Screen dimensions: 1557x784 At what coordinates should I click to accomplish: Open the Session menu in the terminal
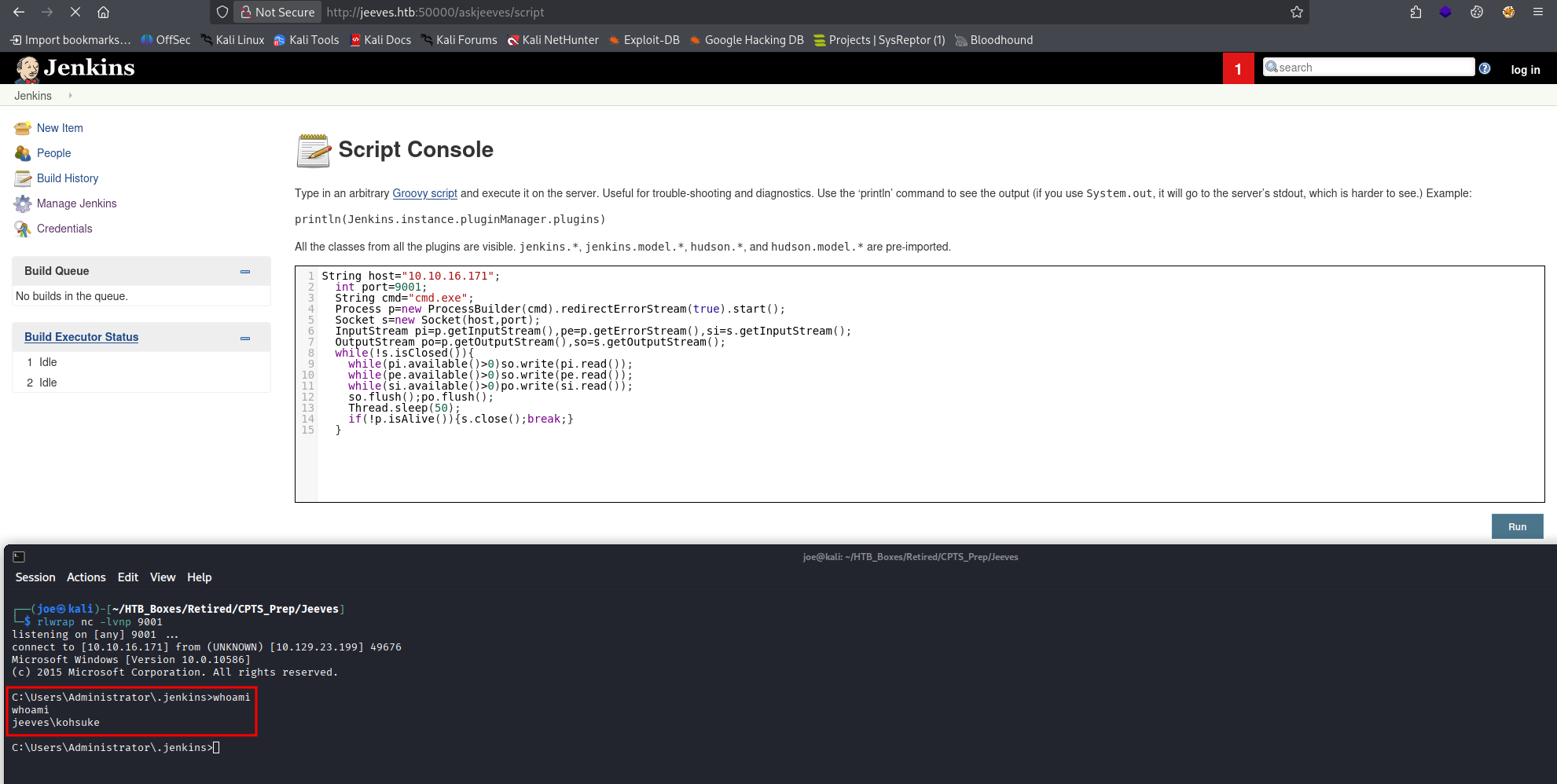[x=35, y=577]
